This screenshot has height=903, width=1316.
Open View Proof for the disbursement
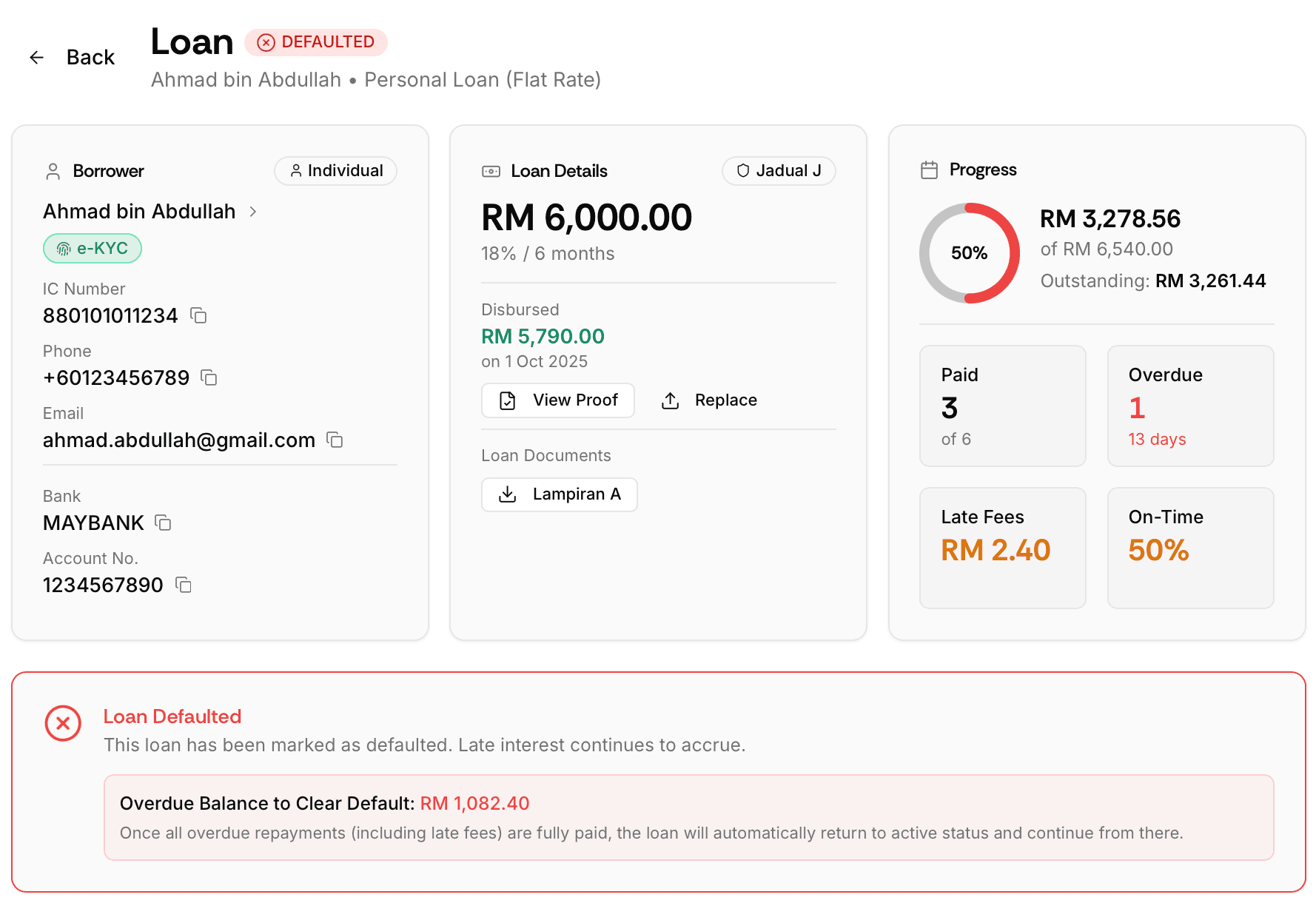557,400
